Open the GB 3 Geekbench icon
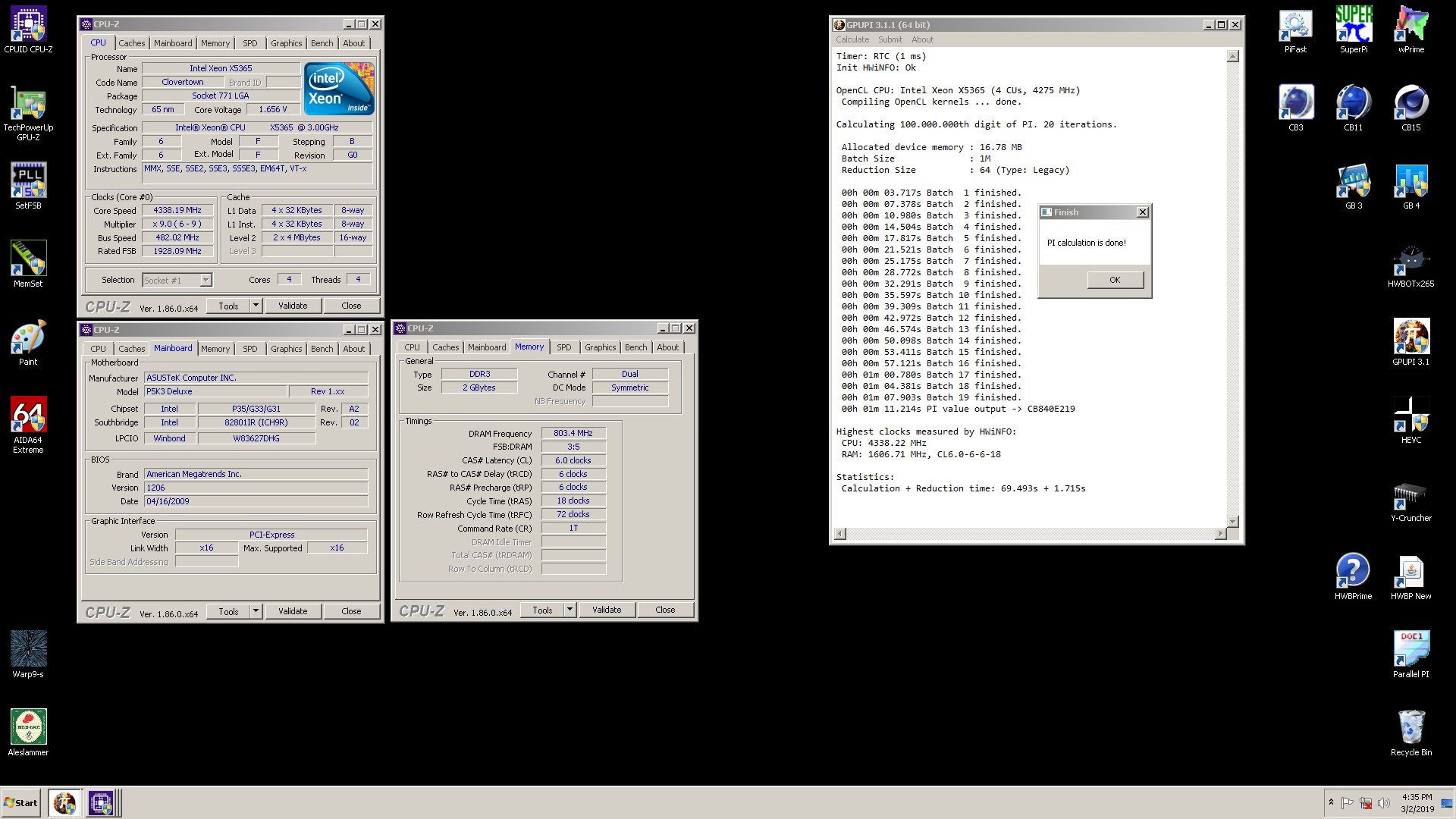1456x819 pixels. tap(1354, 187)
